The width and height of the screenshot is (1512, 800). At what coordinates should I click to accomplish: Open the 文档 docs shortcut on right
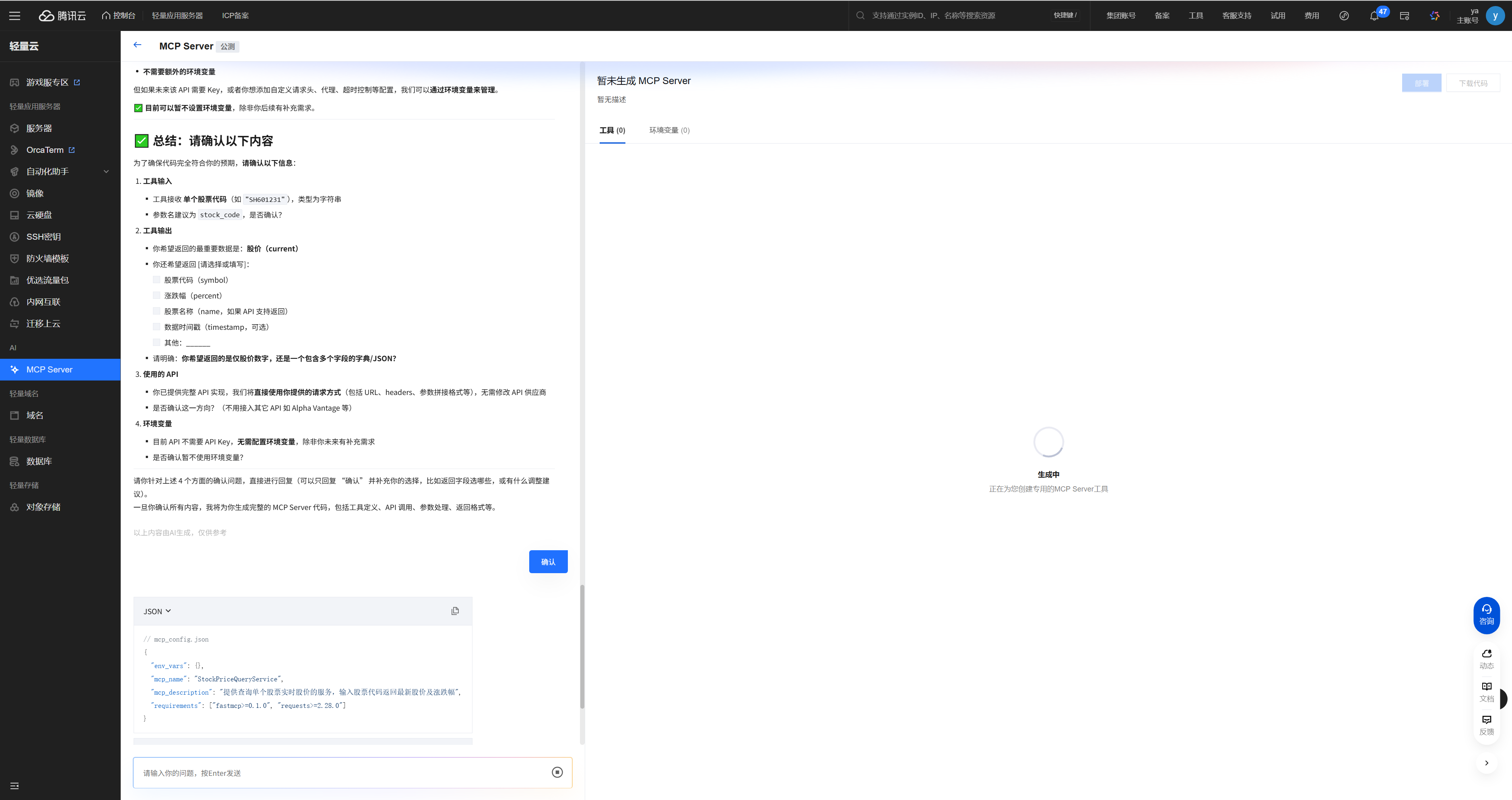1486,691
